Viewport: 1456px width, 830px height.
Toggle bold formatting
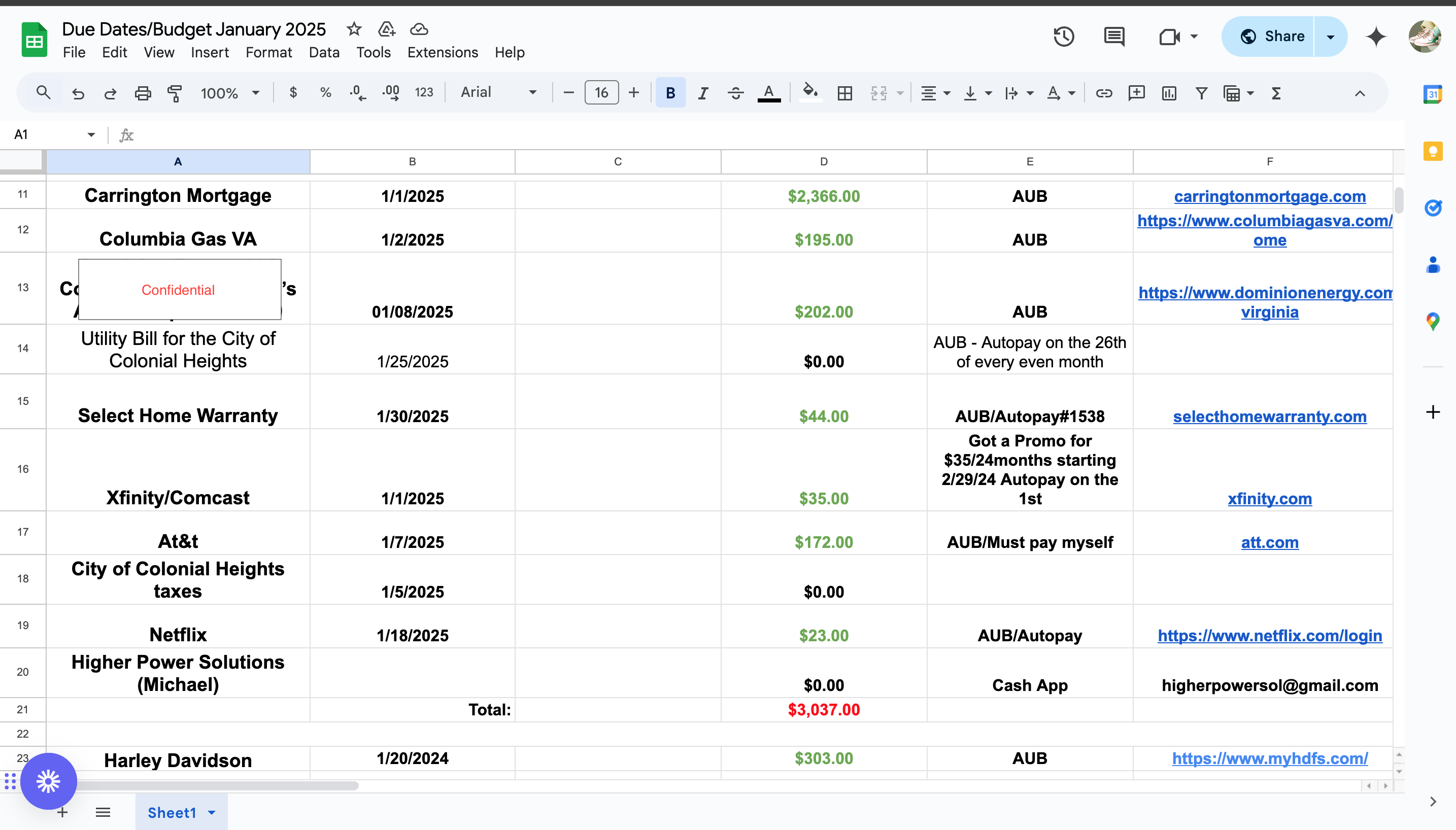click(670, 93)
